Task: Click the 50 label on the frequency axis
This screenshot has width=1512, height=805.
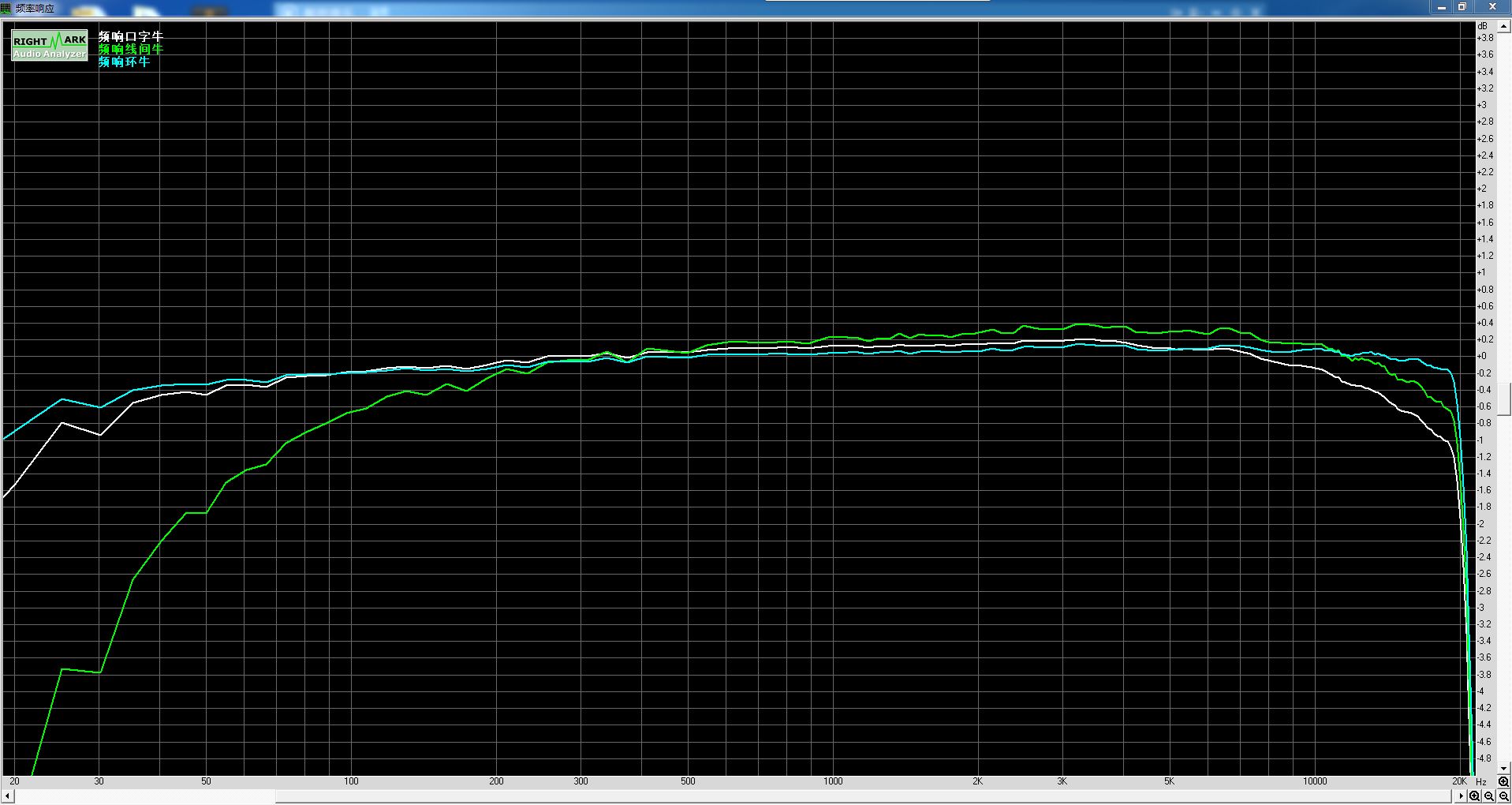Action: tap(206, 781)
